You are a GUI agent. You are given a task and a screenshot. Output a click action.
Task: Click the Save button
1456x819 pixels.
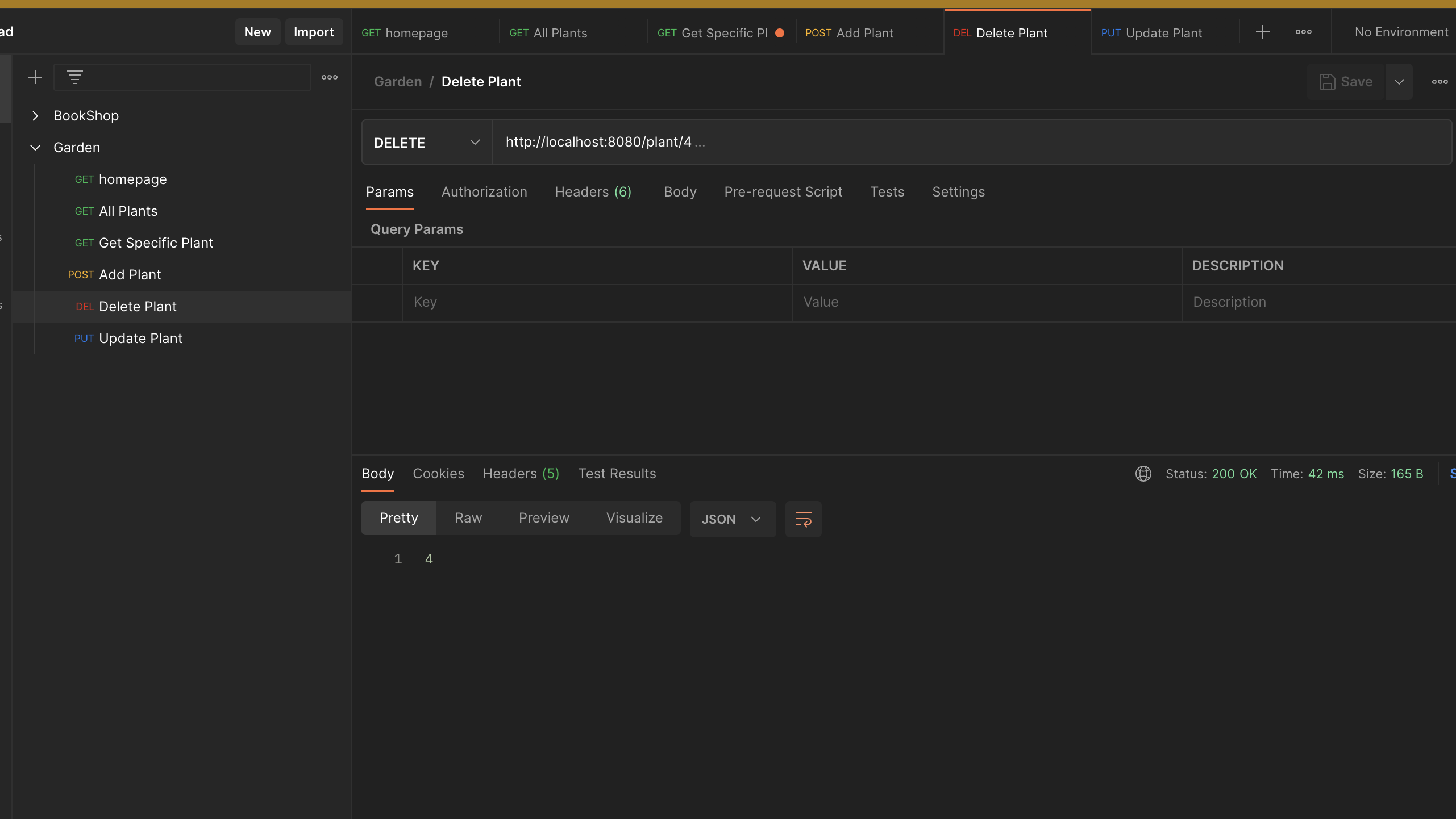tap(1346, 82)
